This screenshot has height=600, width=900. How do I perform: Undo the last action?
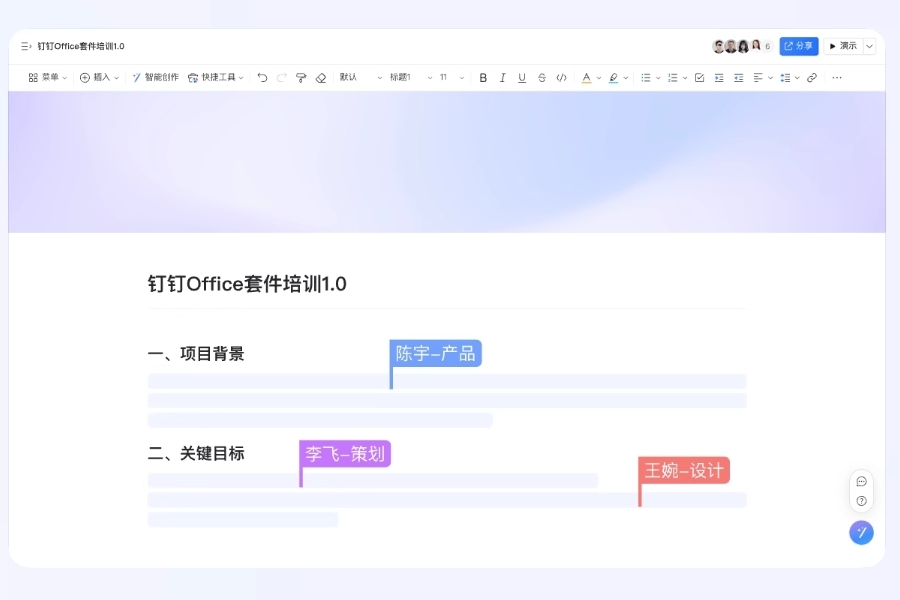[262, 78]
